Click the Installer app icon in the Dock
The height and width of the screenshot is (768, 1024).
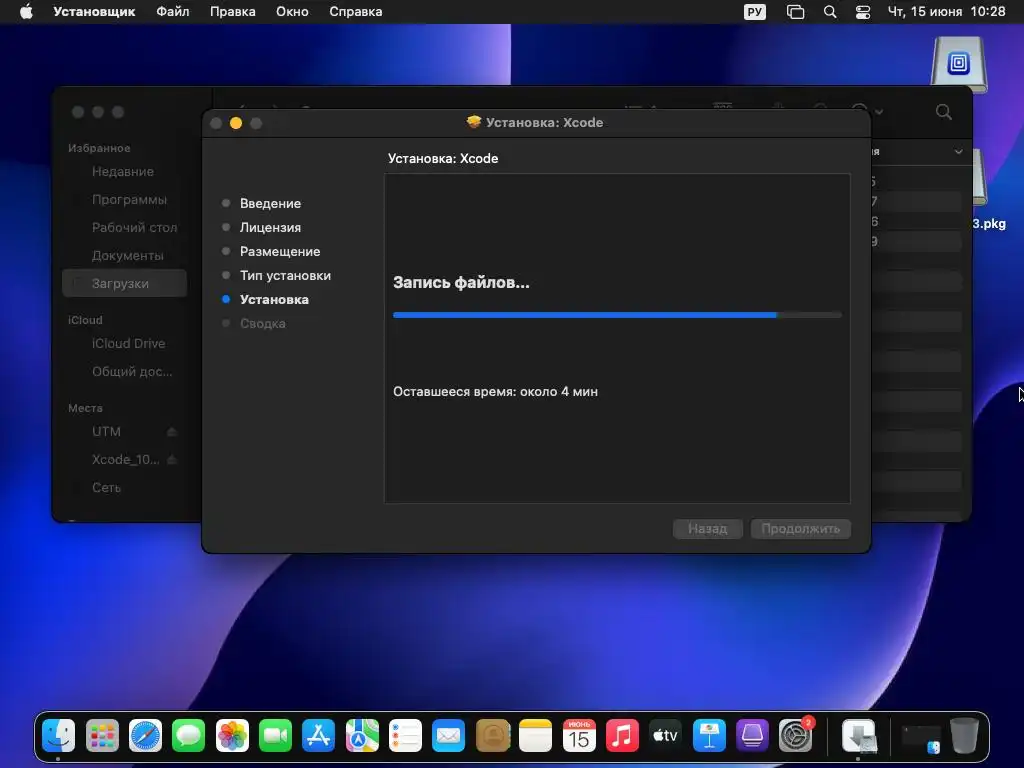click(x=858, y=736)
